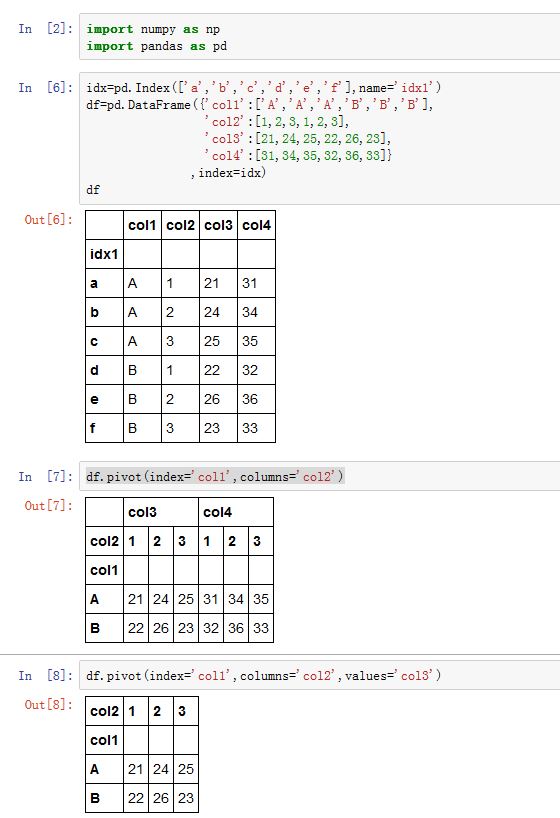Viewport: 560px width, 818px height.
Task: Click row index B in Out[8] table
Action: click(x=104, y=798)
